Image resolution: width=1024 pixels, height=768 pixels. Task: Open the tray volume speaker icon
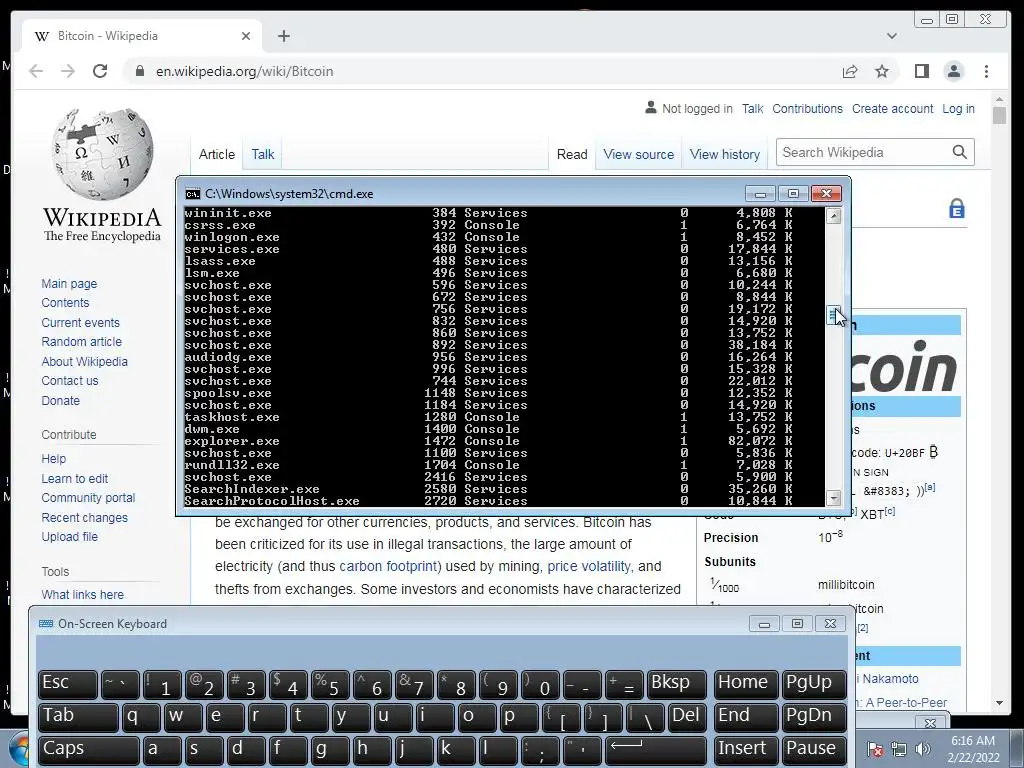(x=922, y=749)
